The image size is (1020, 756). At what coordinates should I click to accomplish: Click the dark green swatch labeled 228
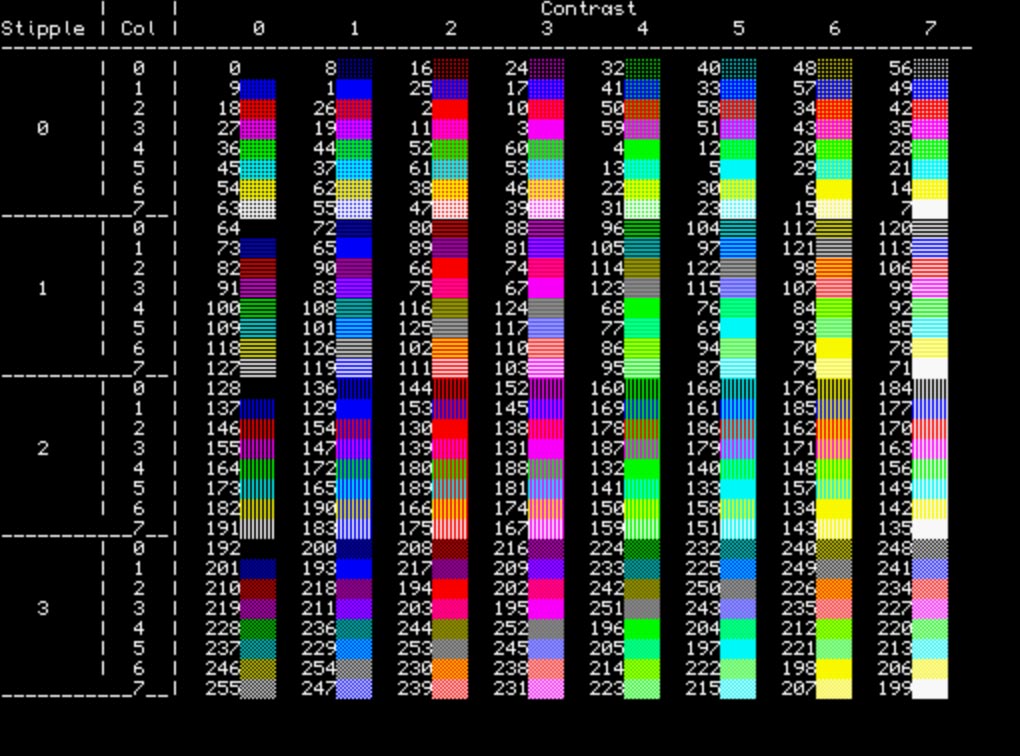click(x=258, y=629)
